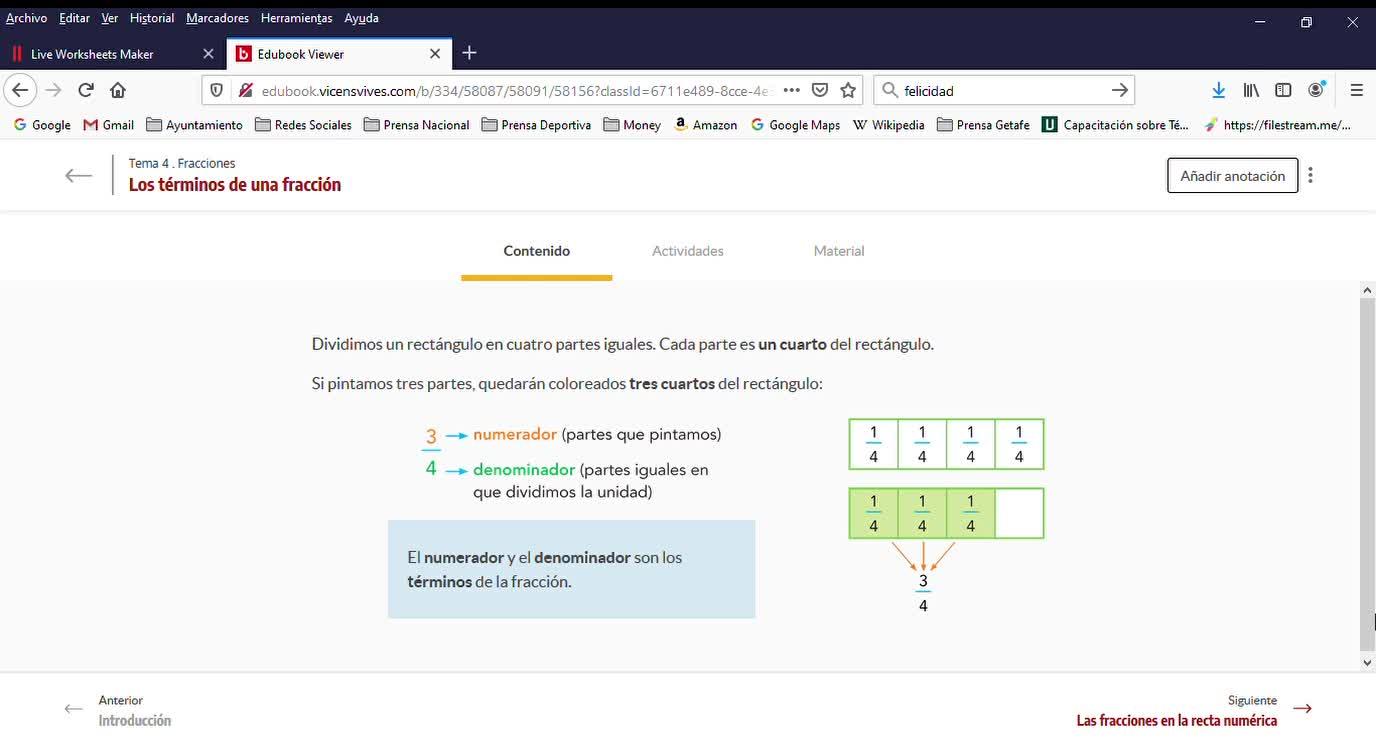Go to the browser home page icon

(118, 90)
